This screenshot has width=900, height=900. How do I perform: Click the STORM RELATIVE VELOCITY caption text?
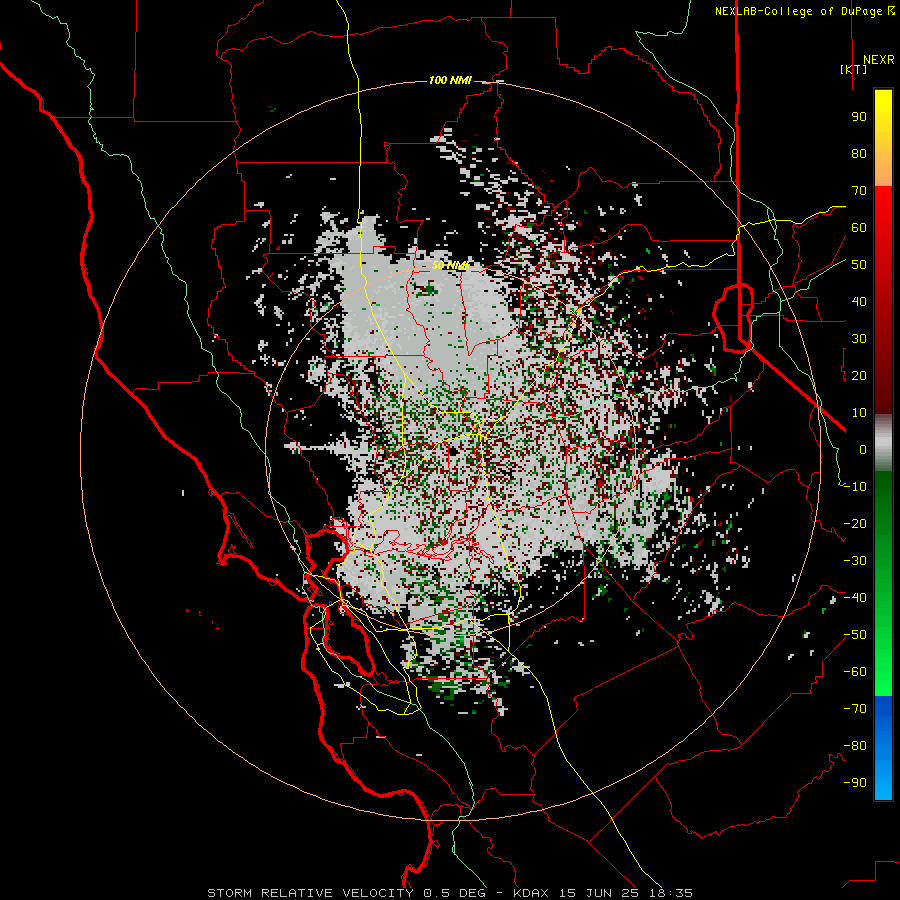tap(310, 893)
